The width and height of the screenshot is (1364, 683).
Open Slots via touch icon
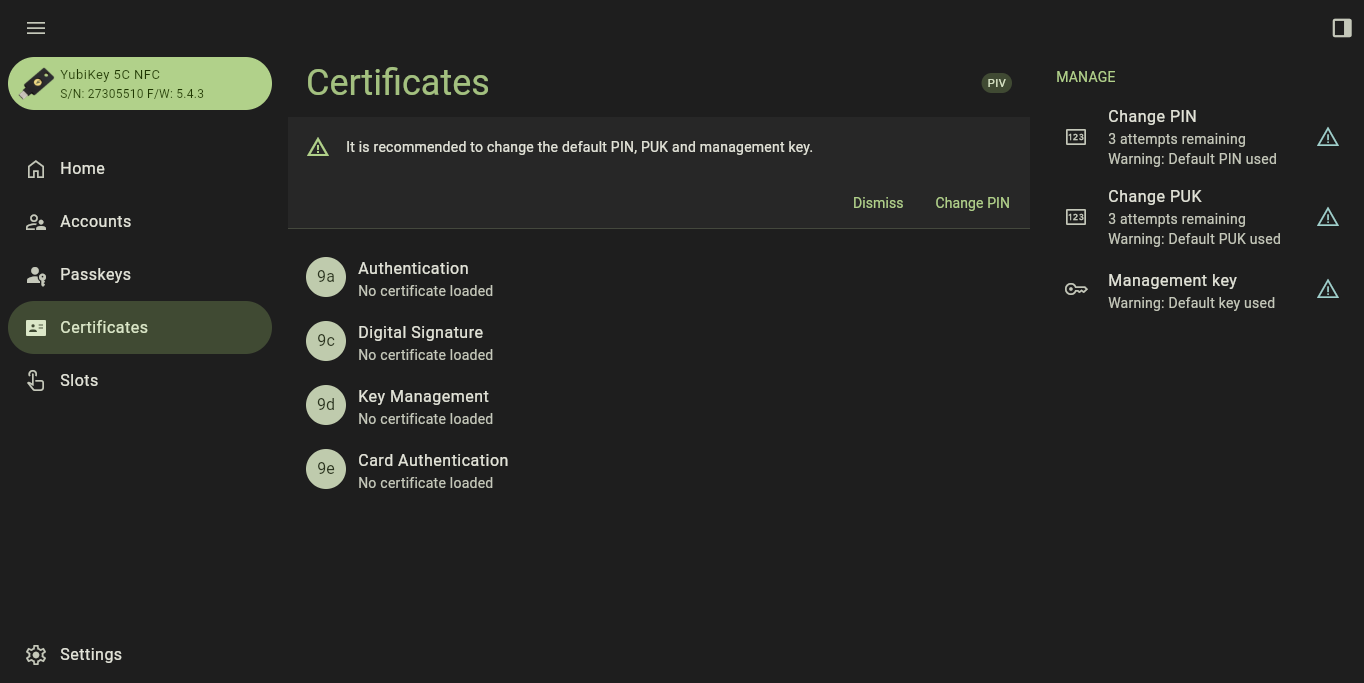coord(36,381)
